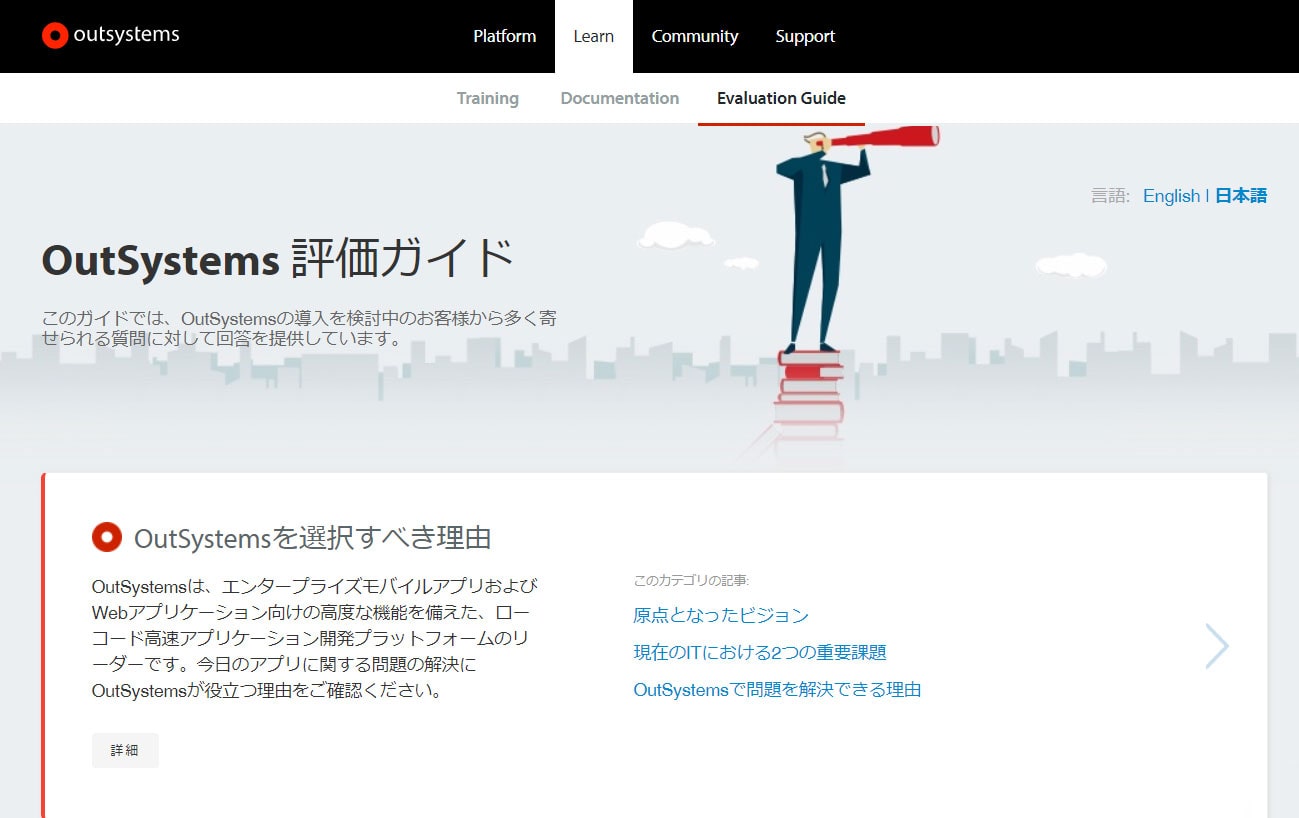The width and height of the screenshot is (1299, 818).
Task: Open the 原点となったビジョン article
Action: point(721,615)
